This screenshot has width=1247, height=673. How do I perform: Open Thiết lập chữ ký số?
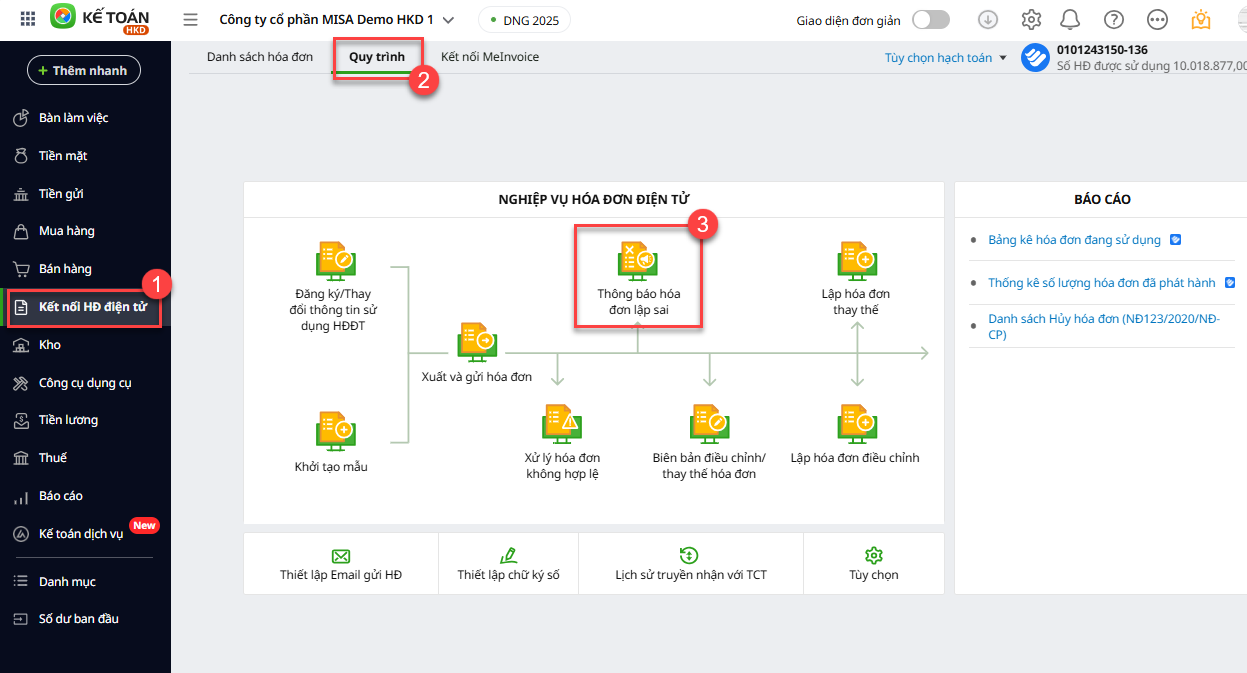point(508,564)
